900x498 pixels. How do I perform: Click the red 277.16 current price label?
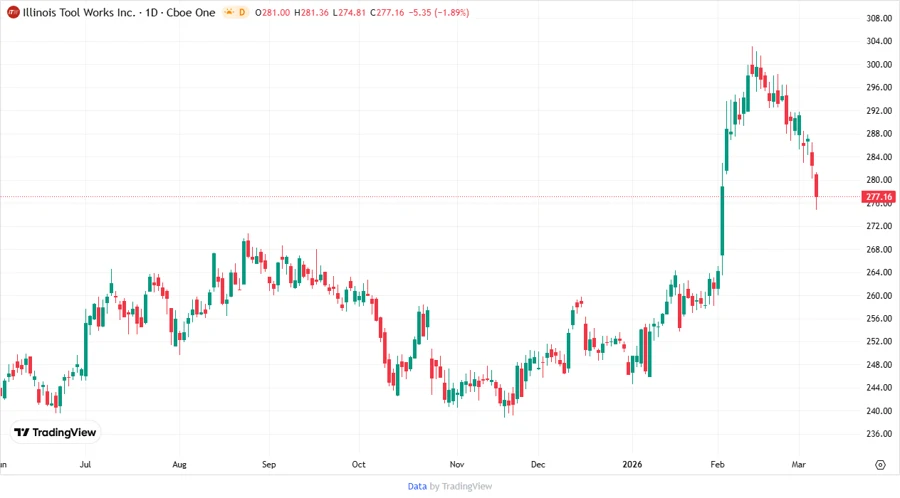[x=878, y=197]
